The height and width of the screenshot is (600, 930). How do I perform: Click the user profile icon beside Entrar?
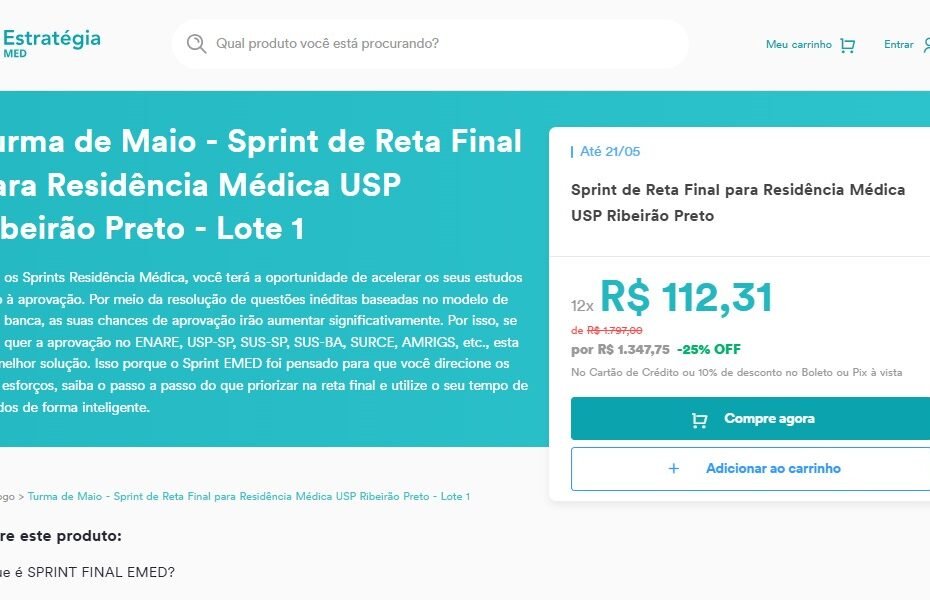pyautogui.click(x=926, y=45)
